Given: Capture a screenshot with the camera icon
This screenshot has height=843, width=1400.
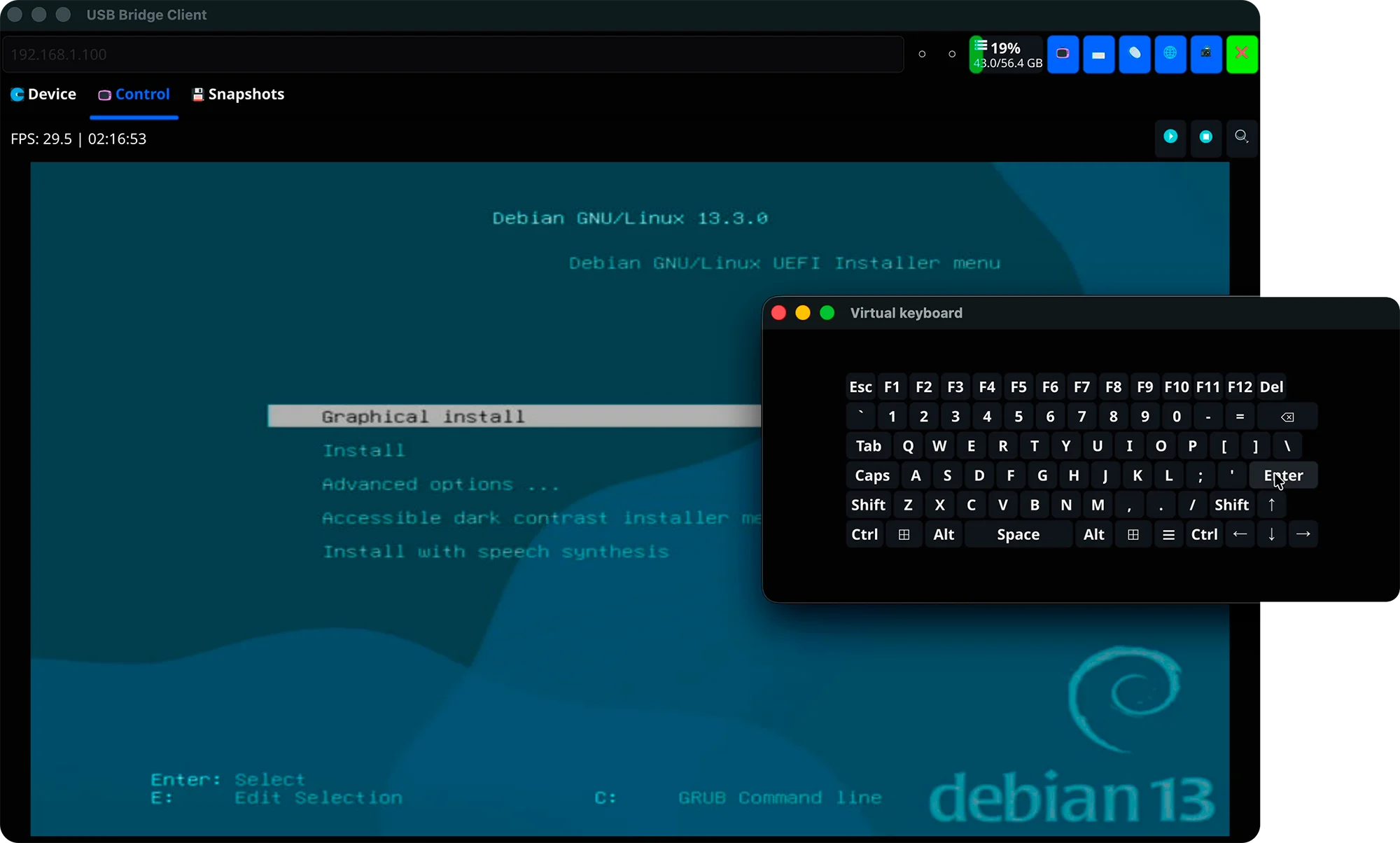Looking at the screenshot, I should [x=1205, y=54].
